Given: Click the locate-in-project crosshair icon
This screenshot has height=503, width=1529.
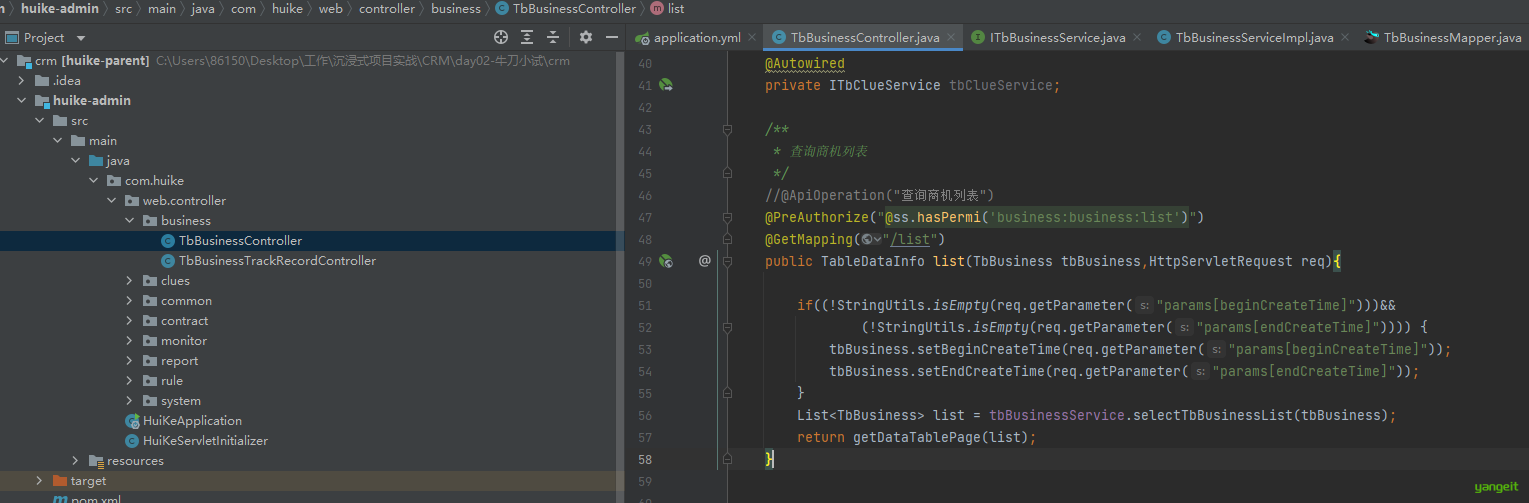Looking at the screenshot, I should tap(501, 37).
